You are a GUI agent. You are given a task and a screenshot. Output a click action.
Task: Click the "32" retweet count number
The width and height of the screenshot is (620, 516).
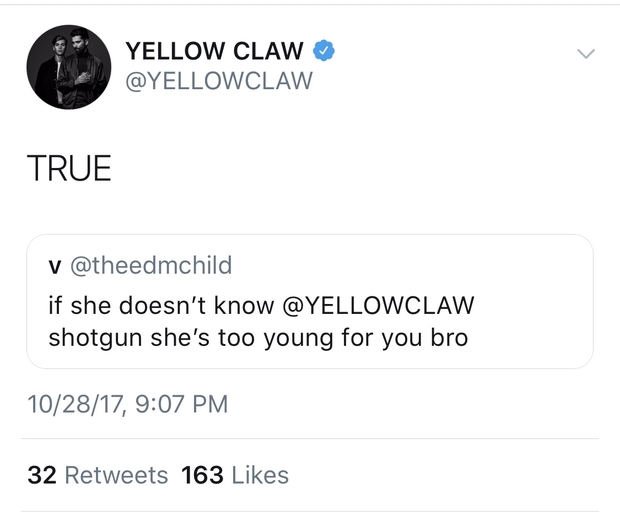point(41,475)
